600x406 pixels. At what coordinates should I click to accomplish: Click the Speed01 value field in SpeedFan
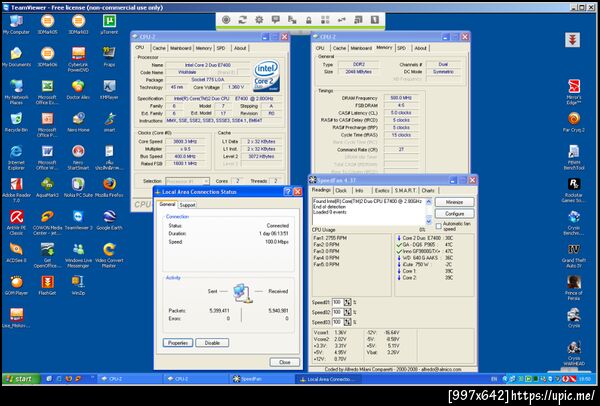point(338,302)
